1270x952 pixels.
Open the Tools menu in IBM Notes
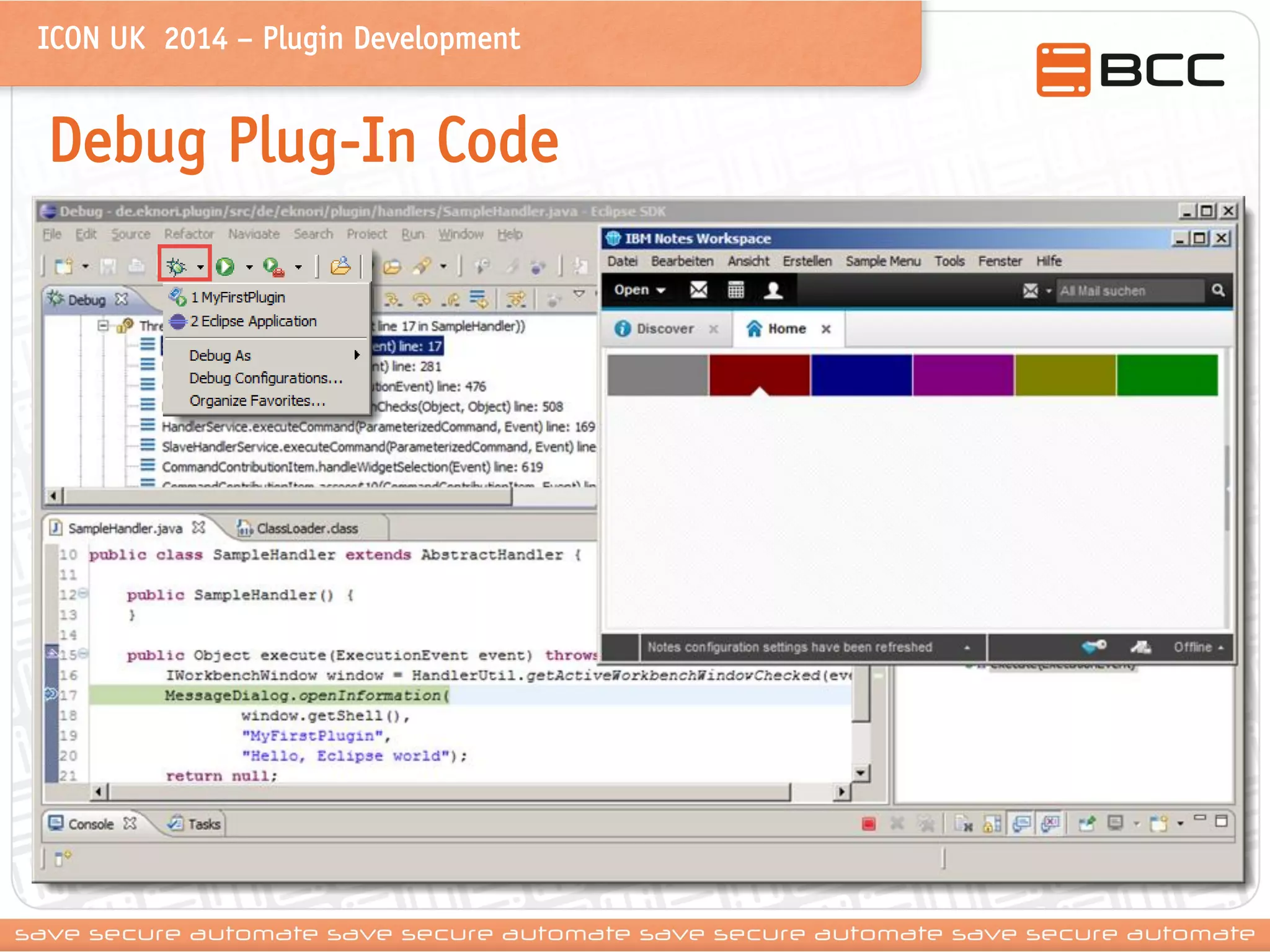(x=949, y=262)
